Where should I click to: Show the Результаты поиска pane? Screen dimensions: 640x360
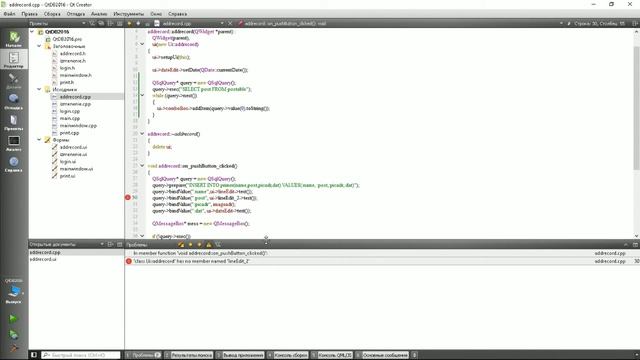(x=189, y=355)
